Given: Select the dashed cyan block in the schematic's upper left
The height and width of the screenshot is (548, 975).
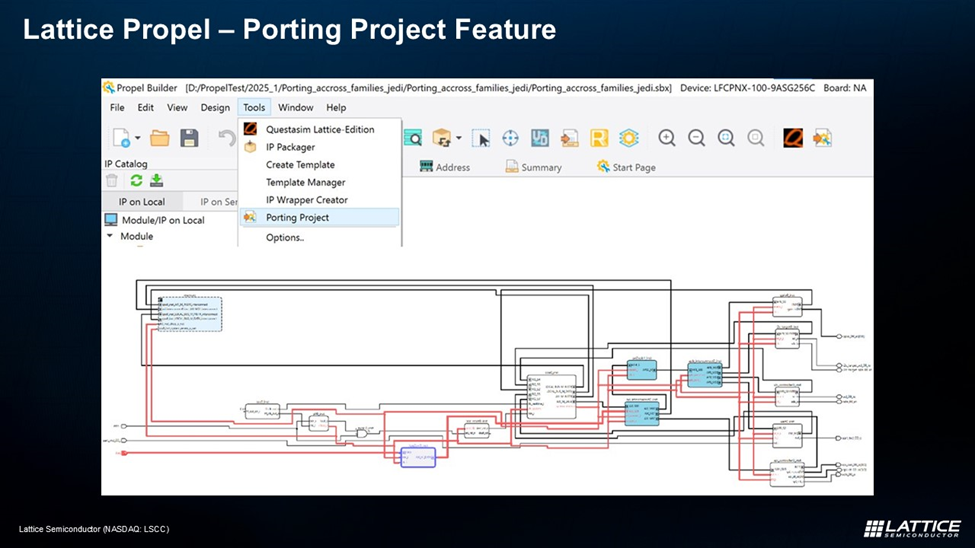Looking at the screenshot, I should [x=189, y=314].
